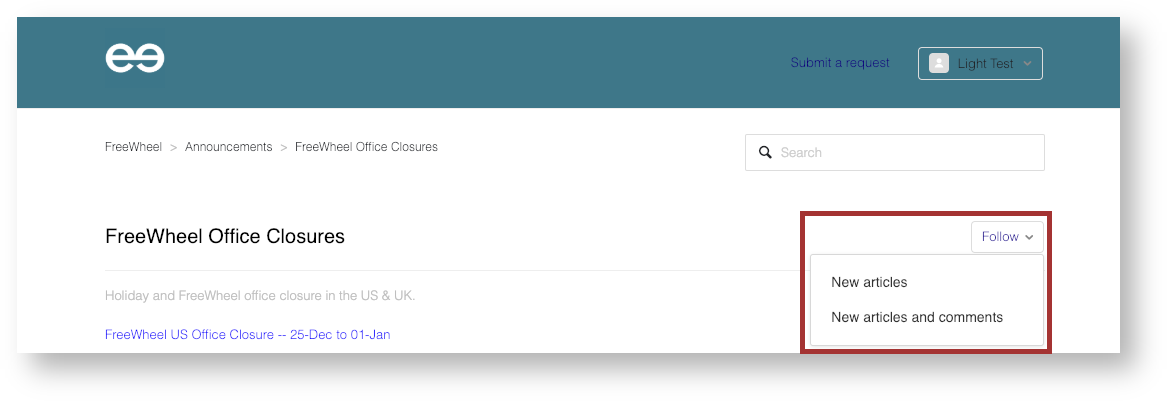Open the Submit a request link
The height and width of the screenshot is (402, 1168).
tap(840, 63)
